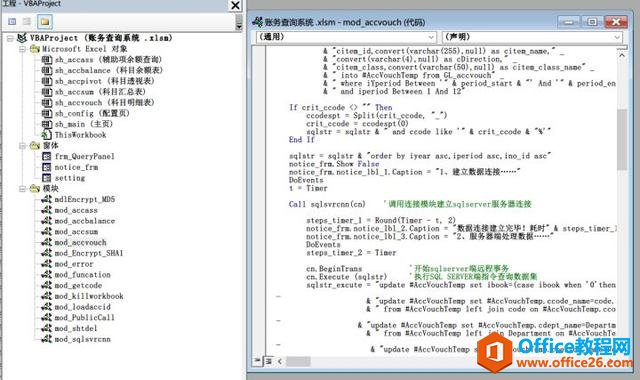Click Full Module View button at code window bottom

pyautogui.click(x=269, y=361)
